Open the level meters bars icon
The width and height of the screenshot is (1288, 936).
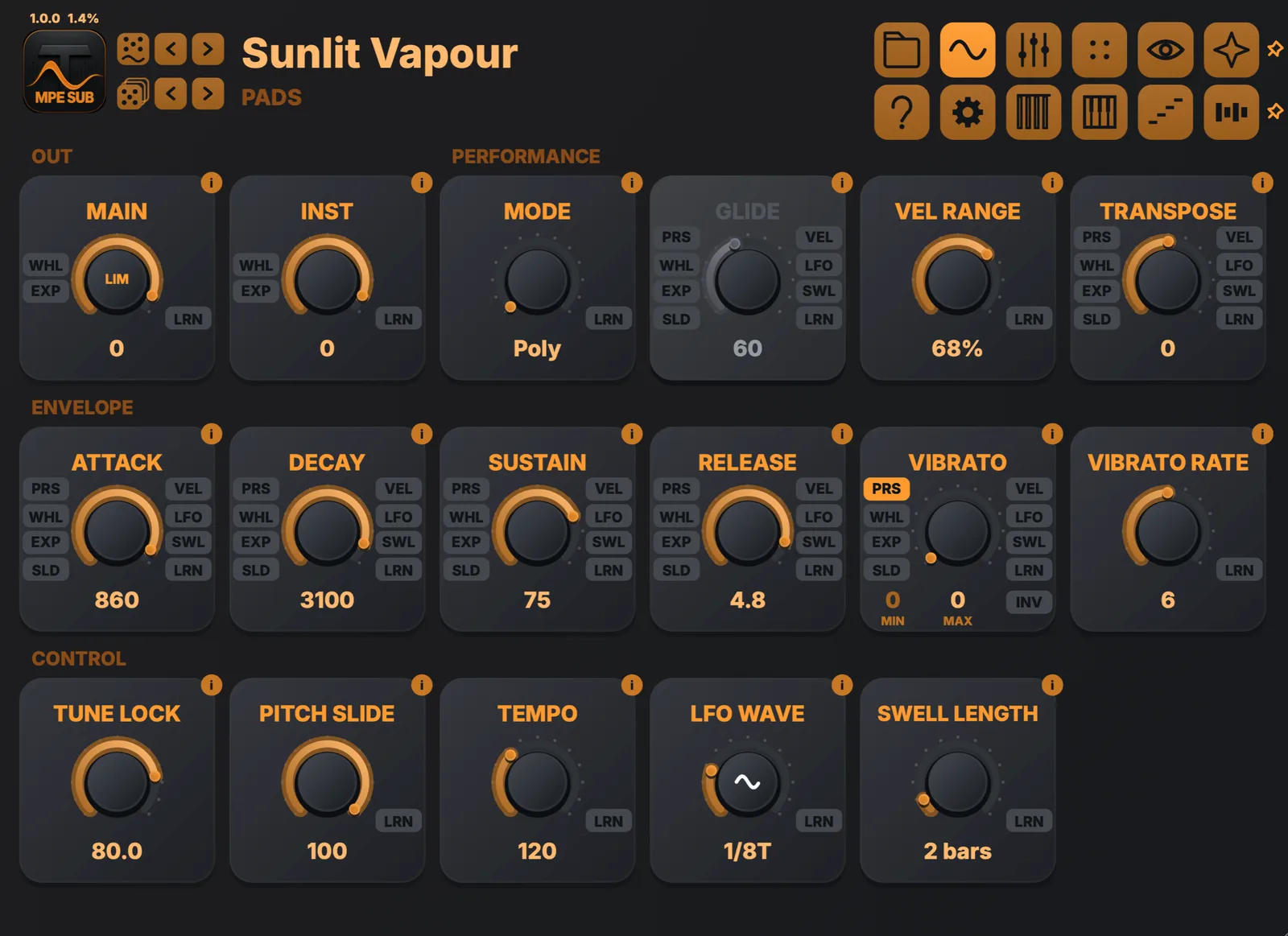[x=1232, y=113]
